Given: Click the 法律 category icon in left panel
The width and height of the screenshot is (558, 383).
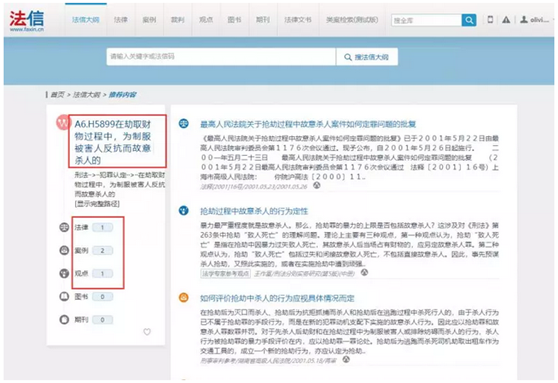Looking at the screenshot, I should [x=64, y=227].
